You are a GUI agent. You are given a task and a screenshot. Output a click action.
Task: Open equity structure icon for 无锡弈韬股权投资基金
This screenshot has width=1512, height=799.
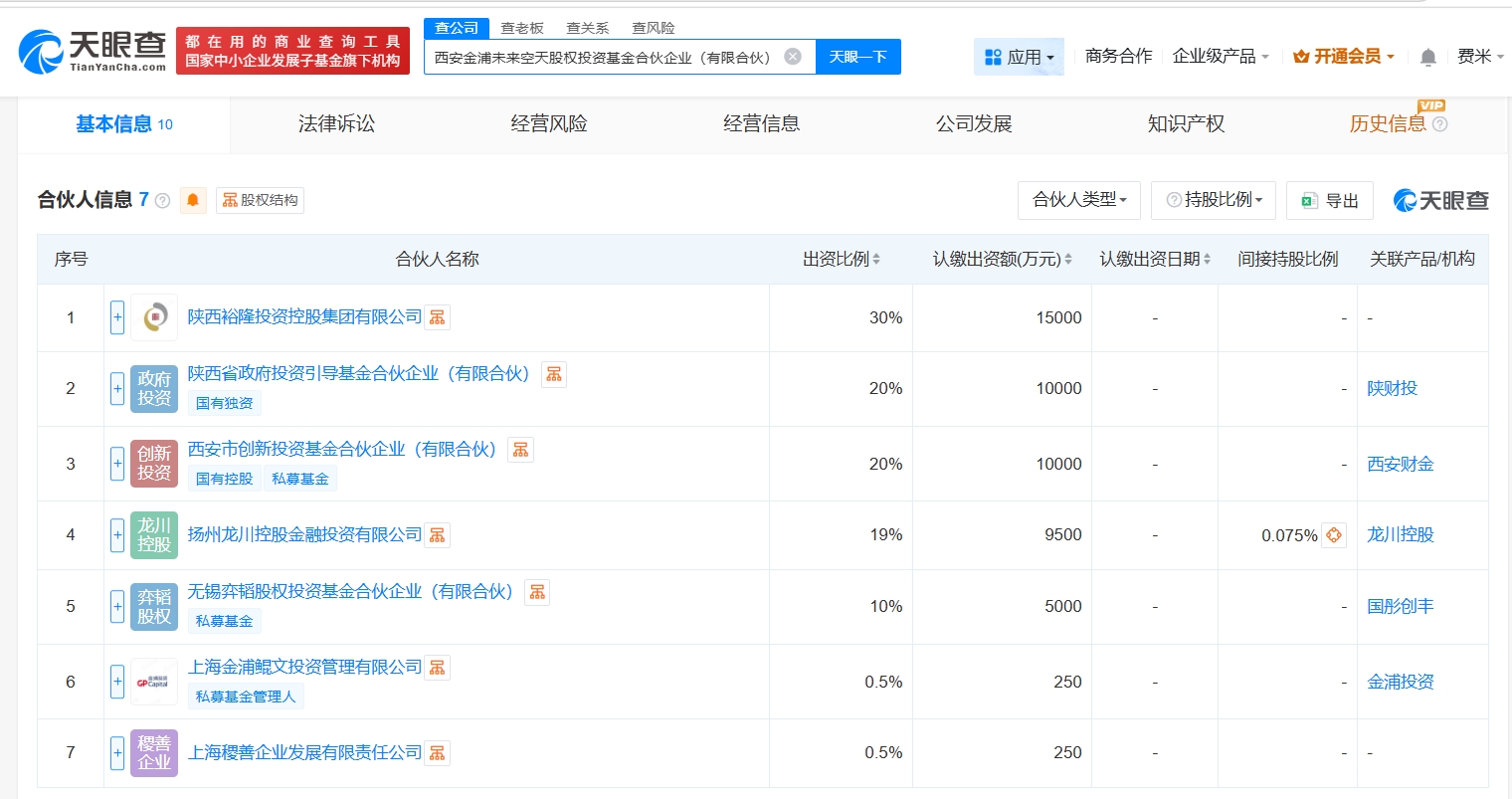point(537,592)
